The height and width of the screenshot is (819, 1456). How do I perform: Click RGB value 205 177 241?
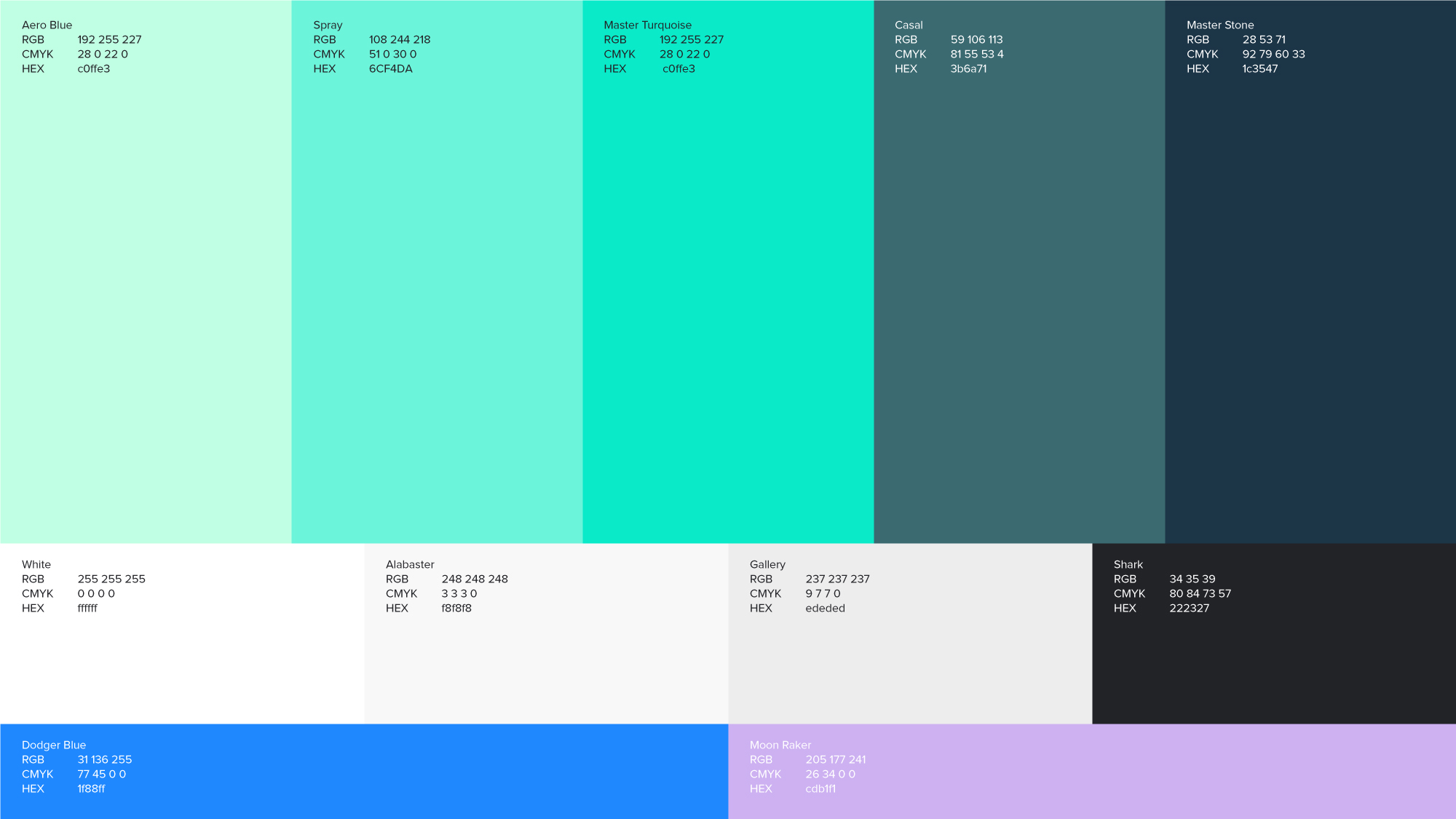pos(836,759)
